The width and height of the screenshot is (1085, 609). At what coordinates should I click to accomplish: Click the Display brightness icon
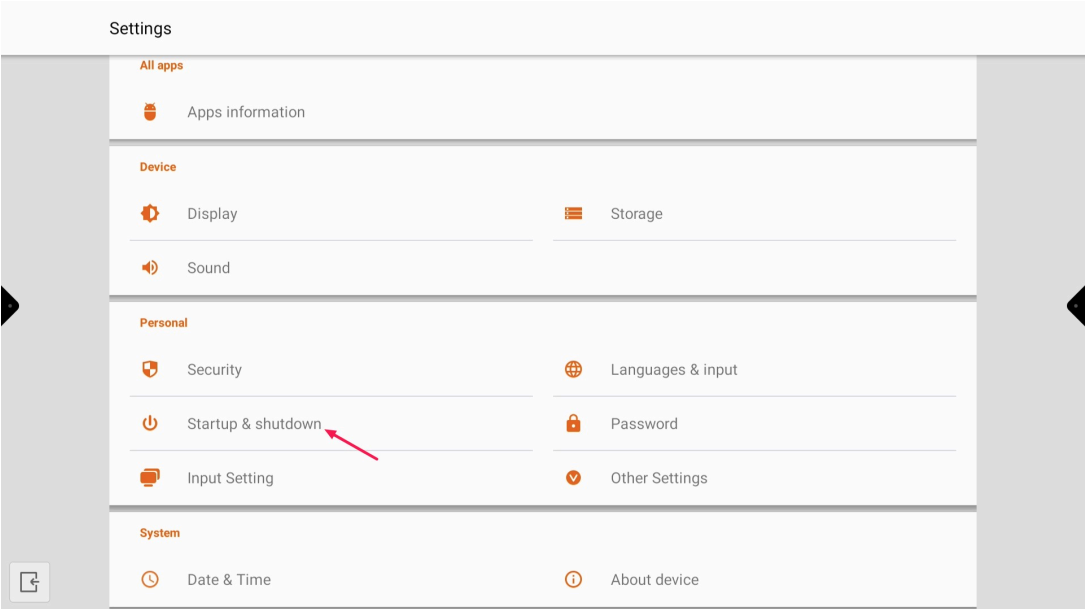(150, 213)
